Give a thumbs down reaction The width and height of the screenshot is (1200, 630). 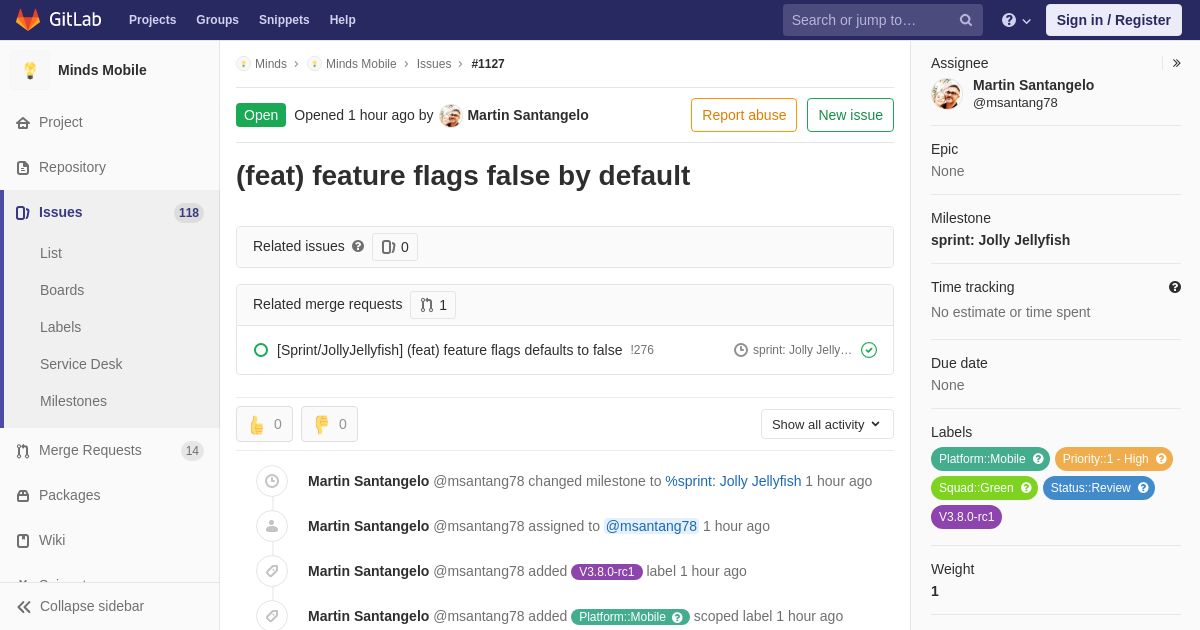coord(330,424)
